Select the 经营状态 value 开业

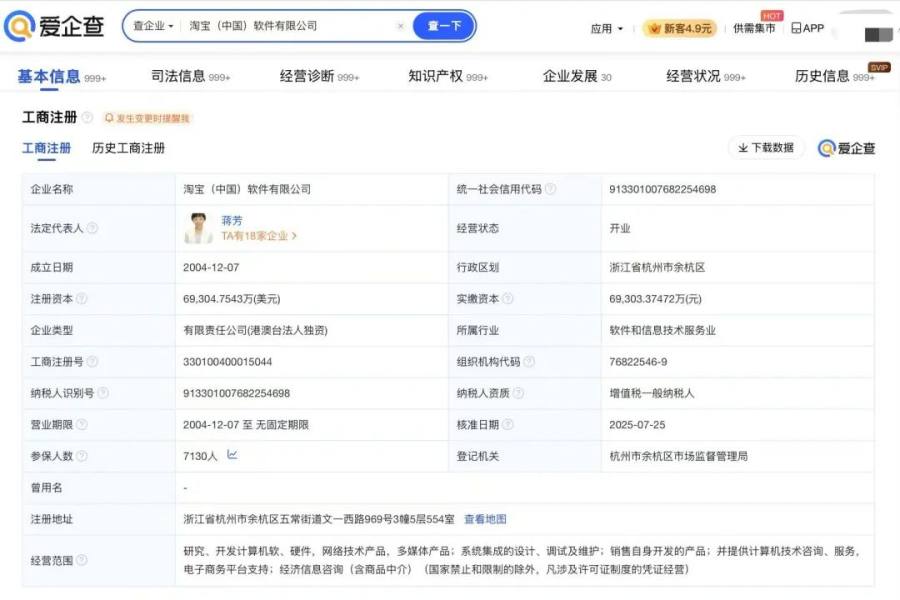[x=620, y=229]
